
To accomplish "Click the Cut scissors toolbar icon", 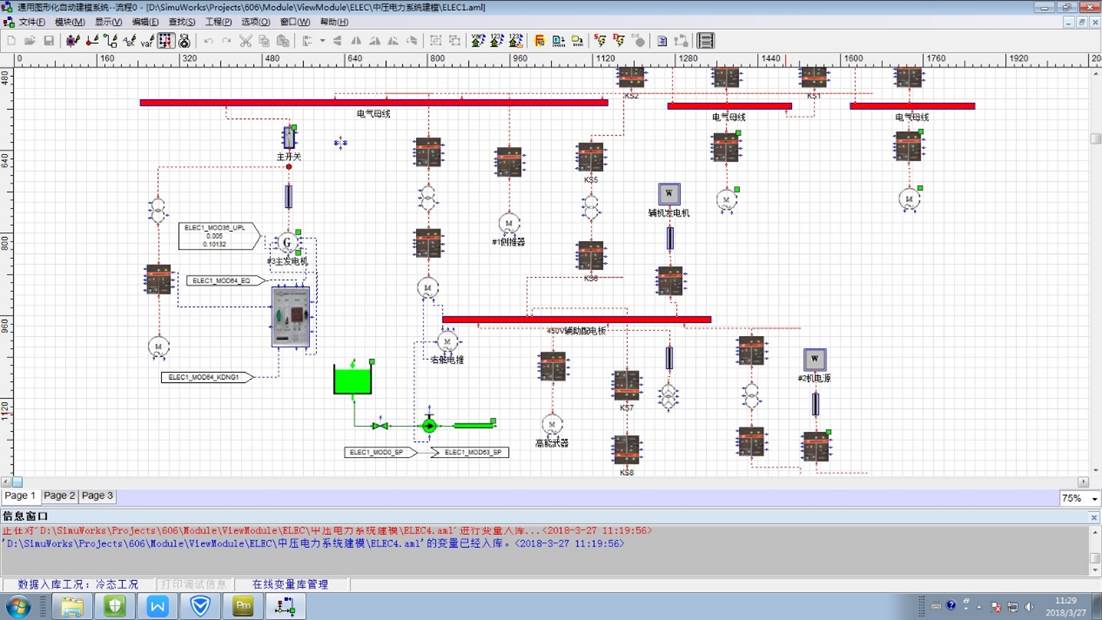I will click(x=245, y=41).
